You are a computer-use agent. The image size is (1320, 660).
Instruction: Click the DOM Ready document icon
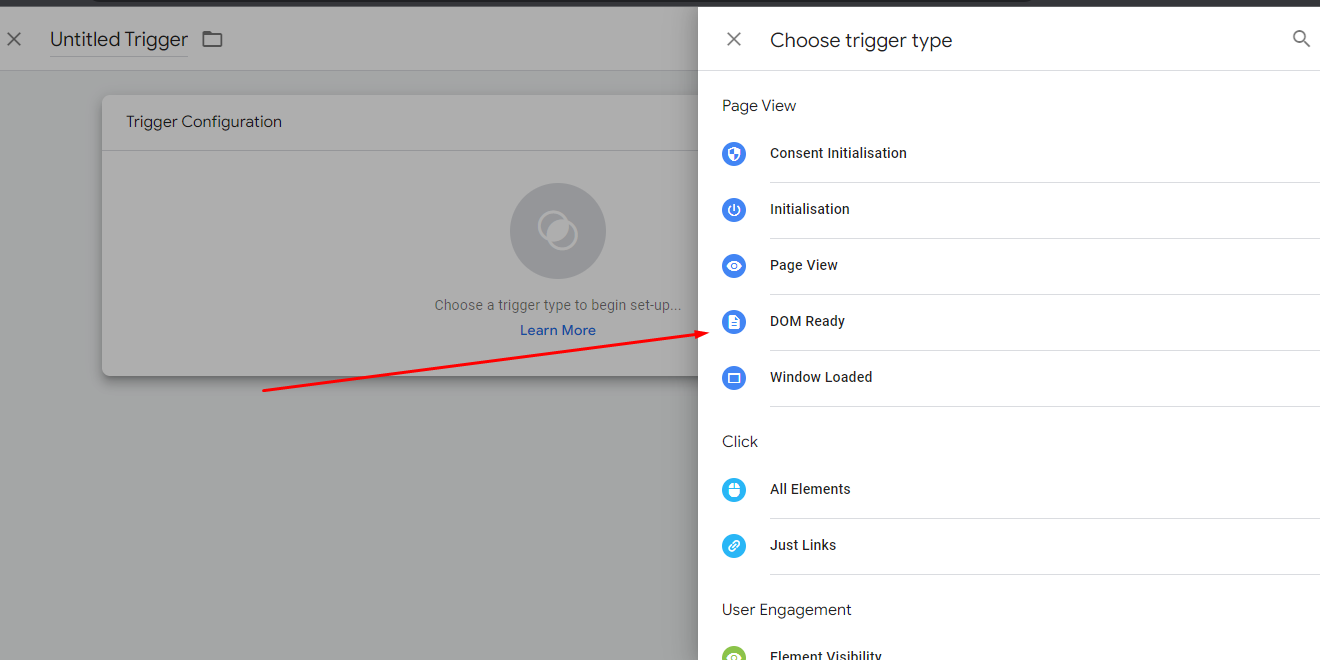(734, 322)
